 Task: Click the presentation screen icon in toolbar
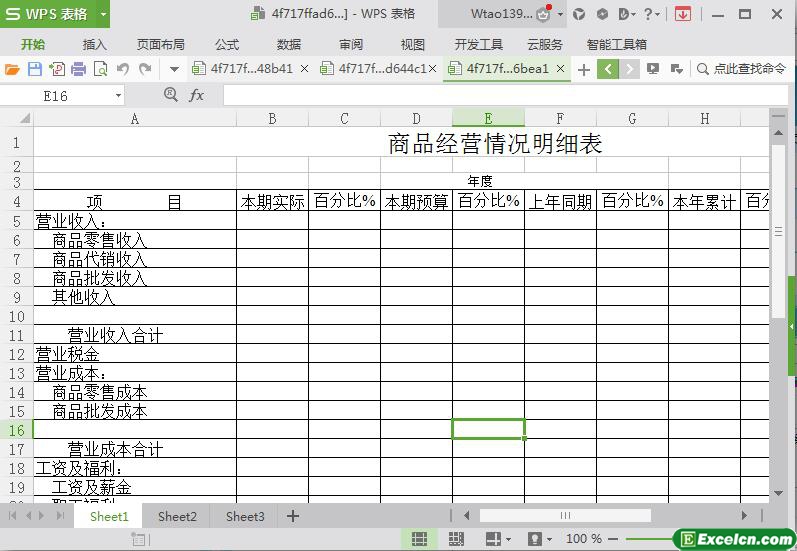[x=653, y=69]
